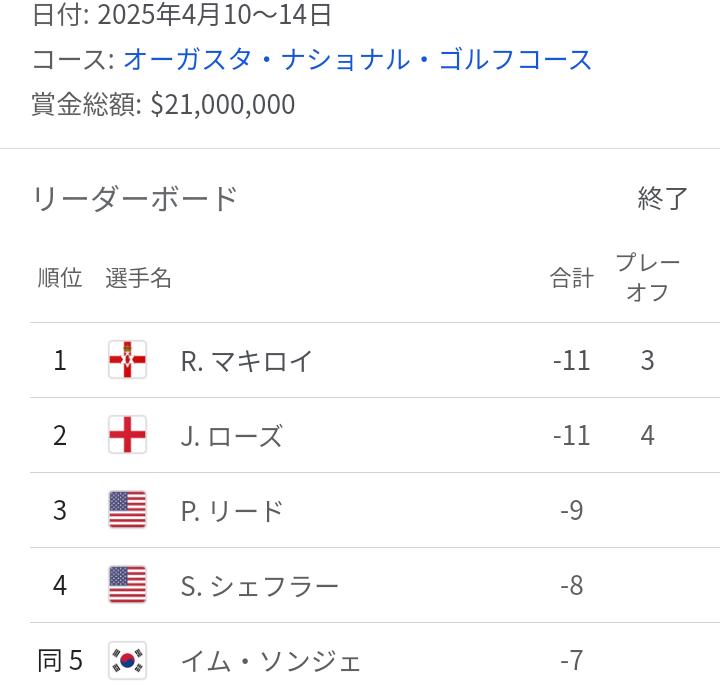
Task: Open S. シェフラー player entry
Action: pos(259,585)
